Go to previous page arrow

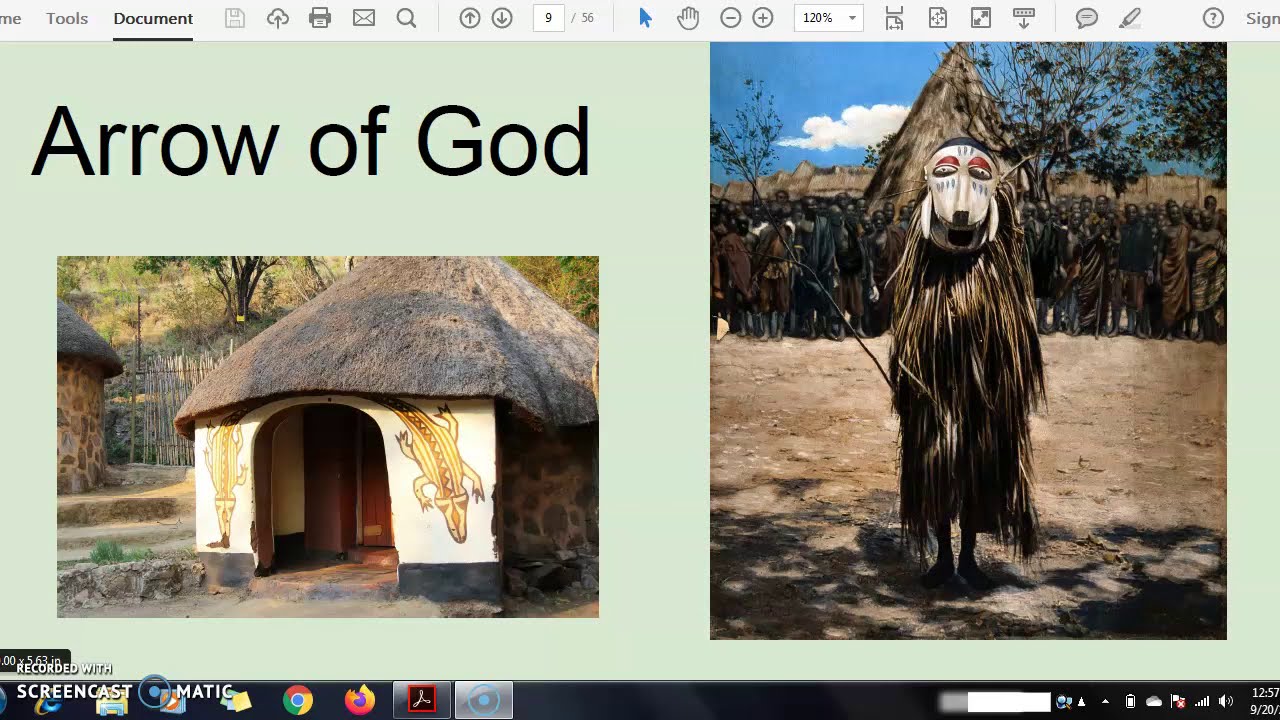coord(470,18)
